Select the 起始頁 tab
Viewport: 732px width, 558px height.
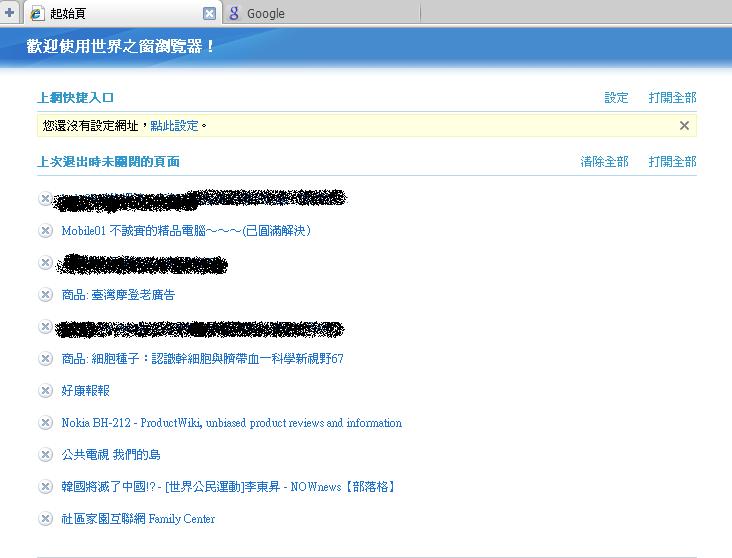[x=122, y=14]
